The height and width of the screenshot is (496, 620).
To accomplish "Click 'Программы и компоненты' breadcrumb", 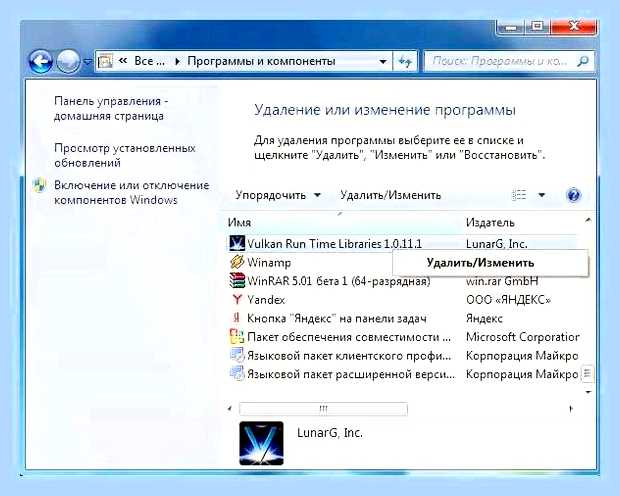I will click(261, 61).
